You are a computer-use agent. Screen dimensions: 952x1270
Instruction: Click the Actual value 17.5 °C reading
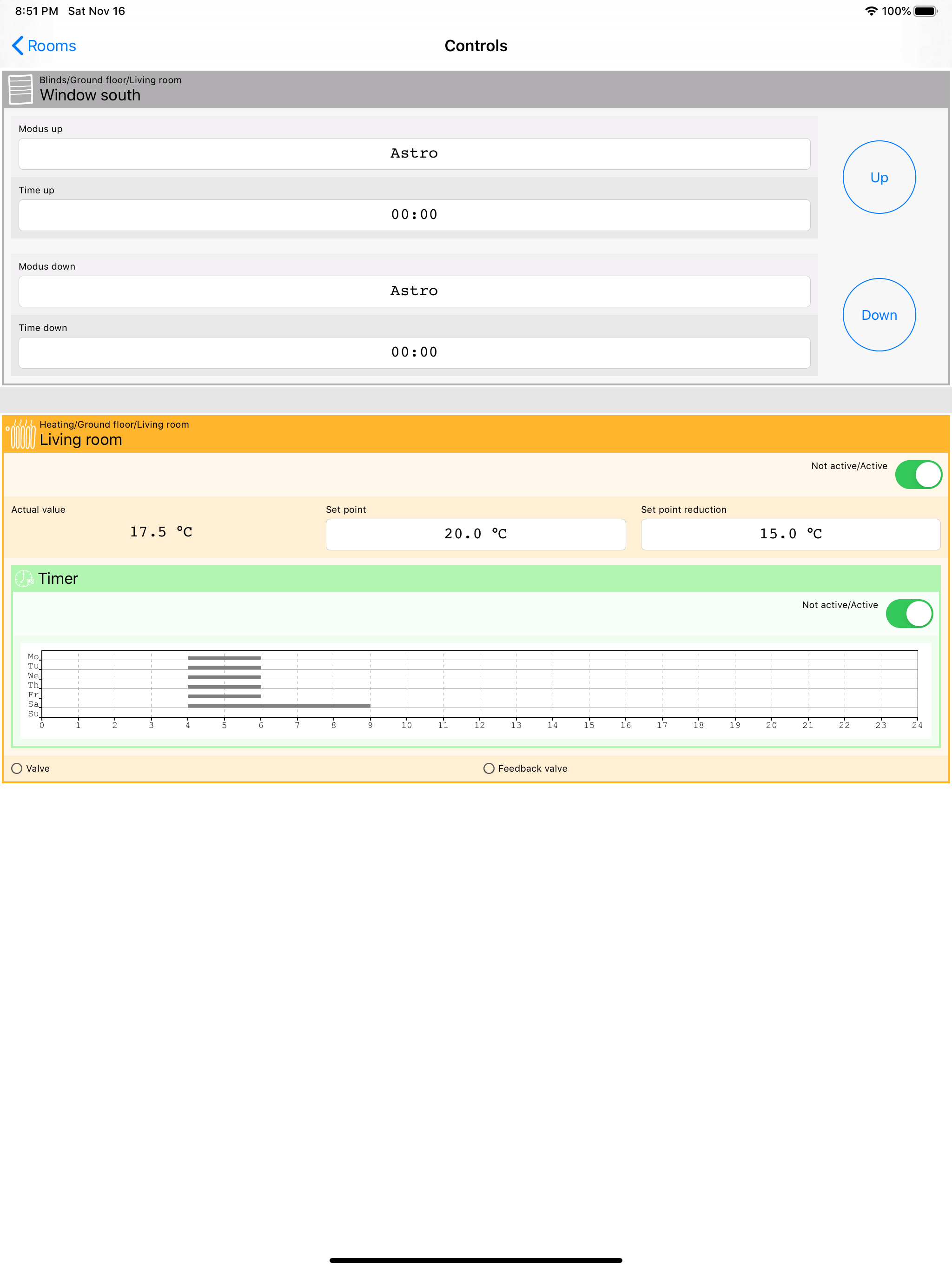click(x=161, y=532)
